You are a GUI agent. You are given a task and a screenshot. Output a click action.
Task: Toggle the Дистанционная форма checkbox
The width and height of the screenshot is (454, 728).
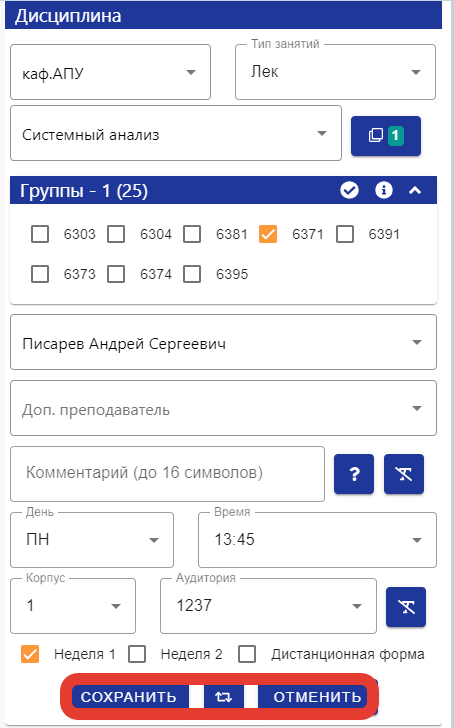point(247,654)
